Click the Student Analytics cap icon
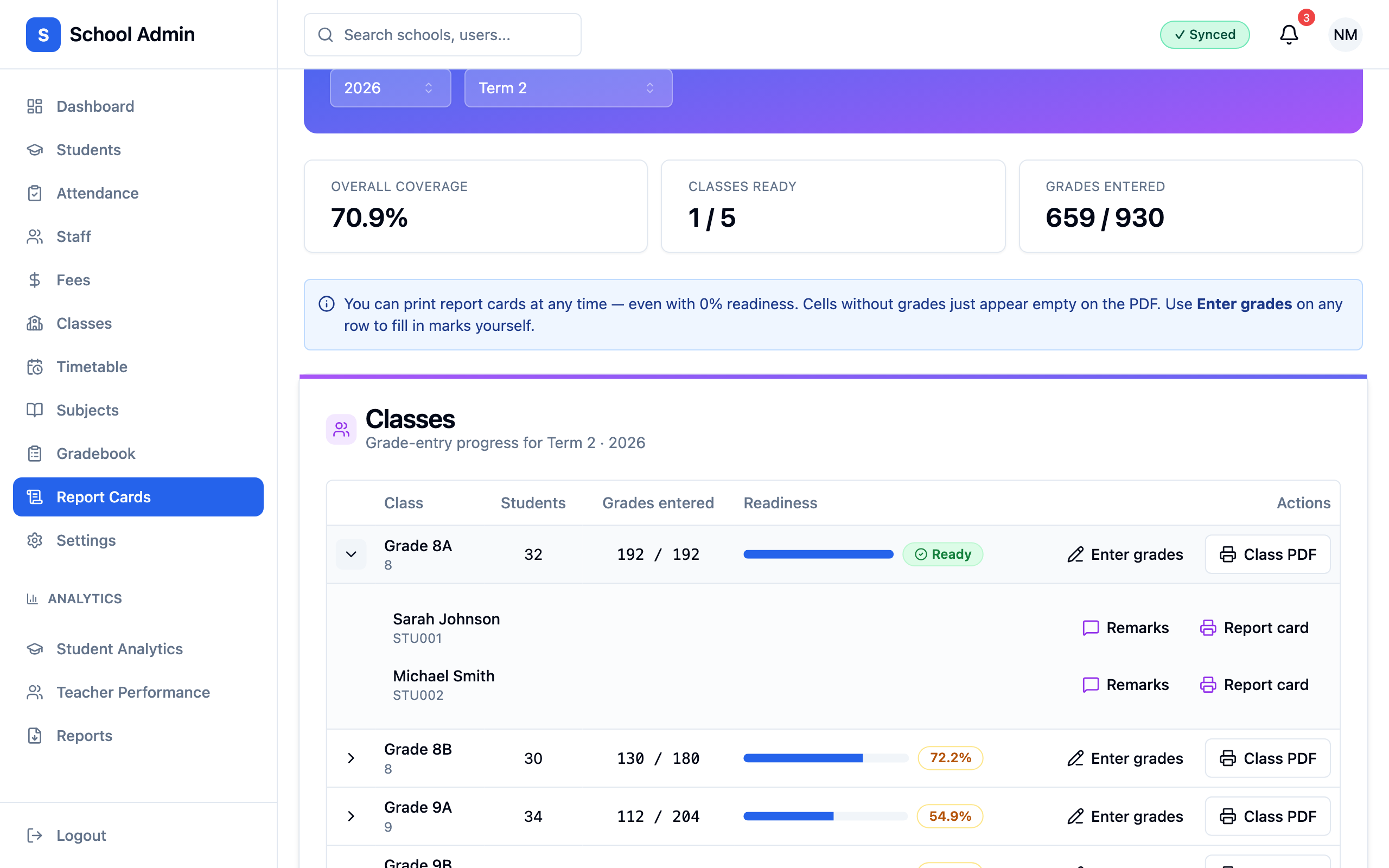This screenshot has height=868, width=1389. [34, 649]
